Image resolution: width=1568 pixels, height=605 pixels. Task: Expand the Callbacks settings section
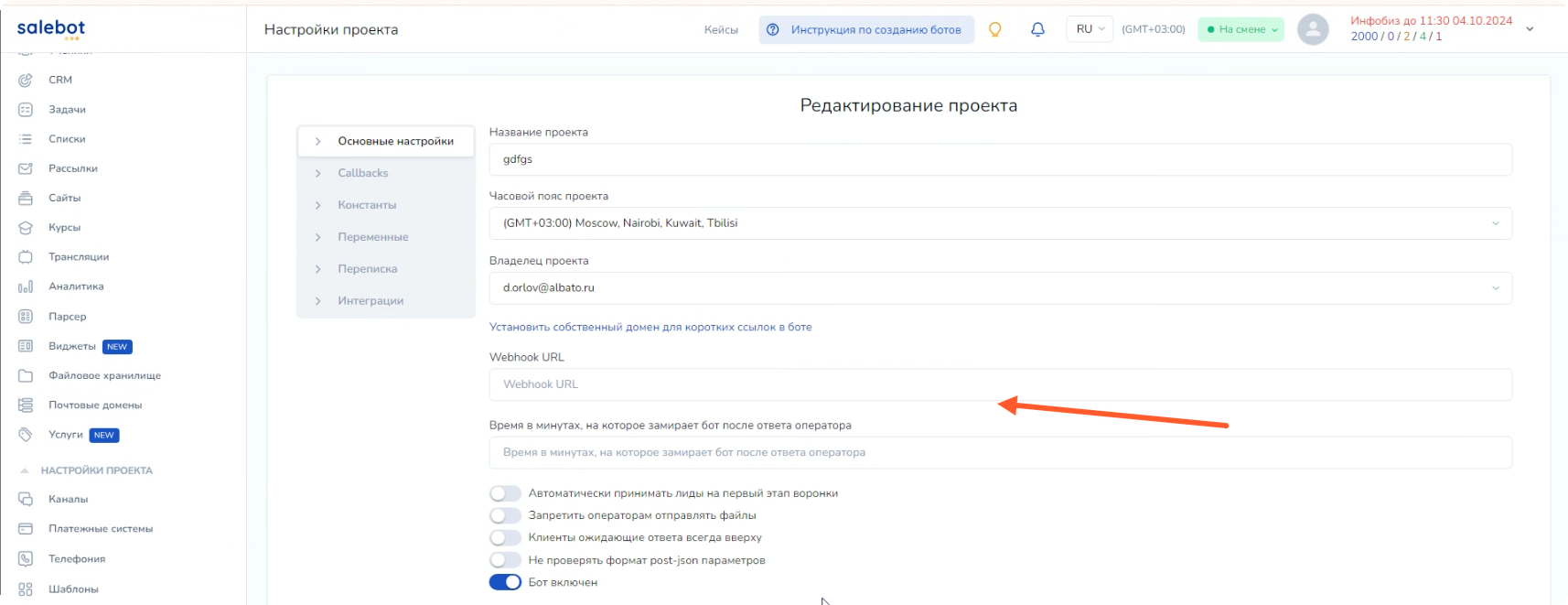pyautogui.click(x=317, y=173)
